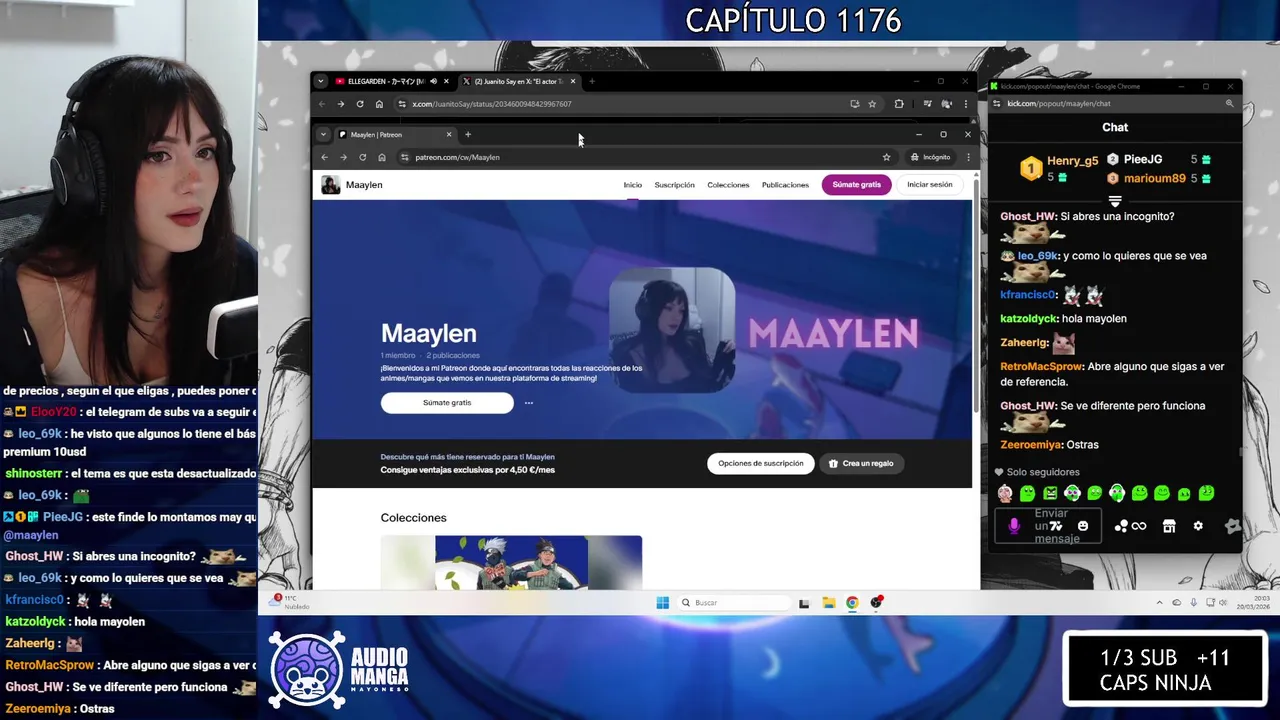Click the purple Súmate gratis header button

[x=857, y=185]
